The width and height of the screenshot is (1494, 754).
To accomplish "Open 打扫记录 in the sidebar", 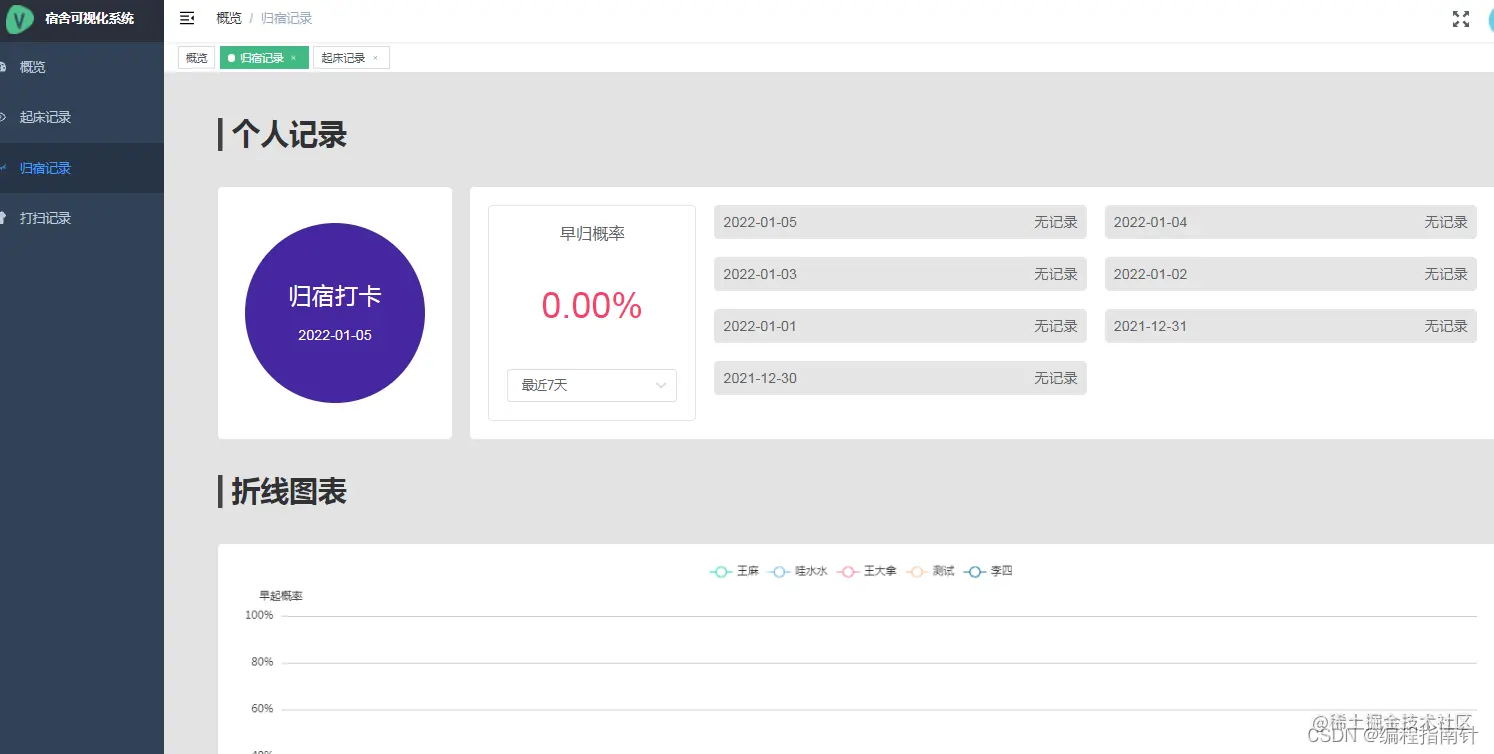I will pos(82,218).
